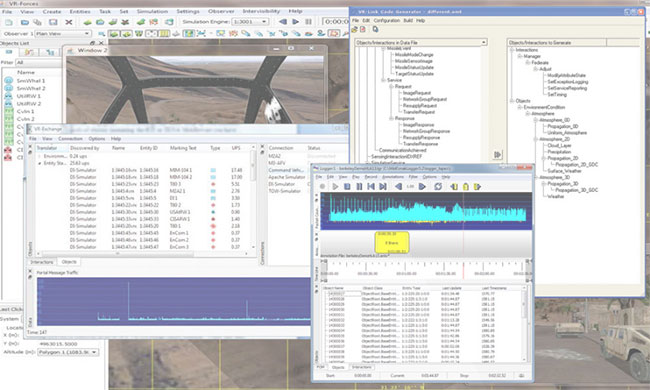Click the Filter field showing All
Viewport: 650px width, 390px height.
pos(38,62)
